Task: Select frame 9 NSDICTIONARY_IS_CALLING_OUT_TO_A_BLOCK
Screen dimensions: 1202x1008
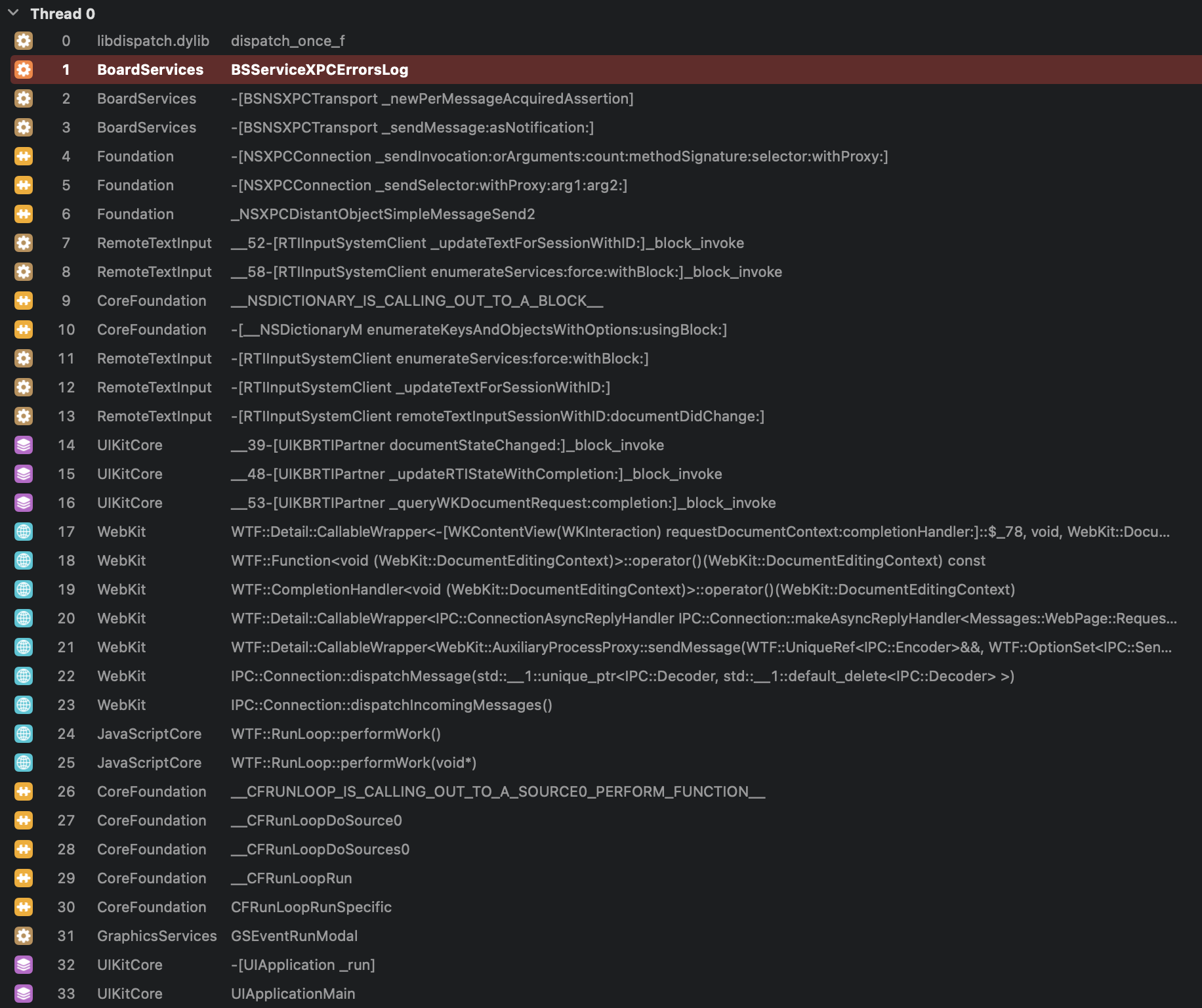Action: [x=417, y=301]
